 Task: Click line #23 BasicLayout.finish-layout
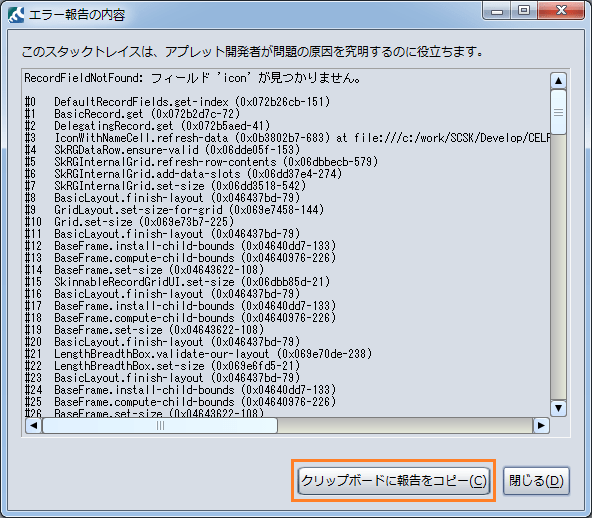point(162,378)
